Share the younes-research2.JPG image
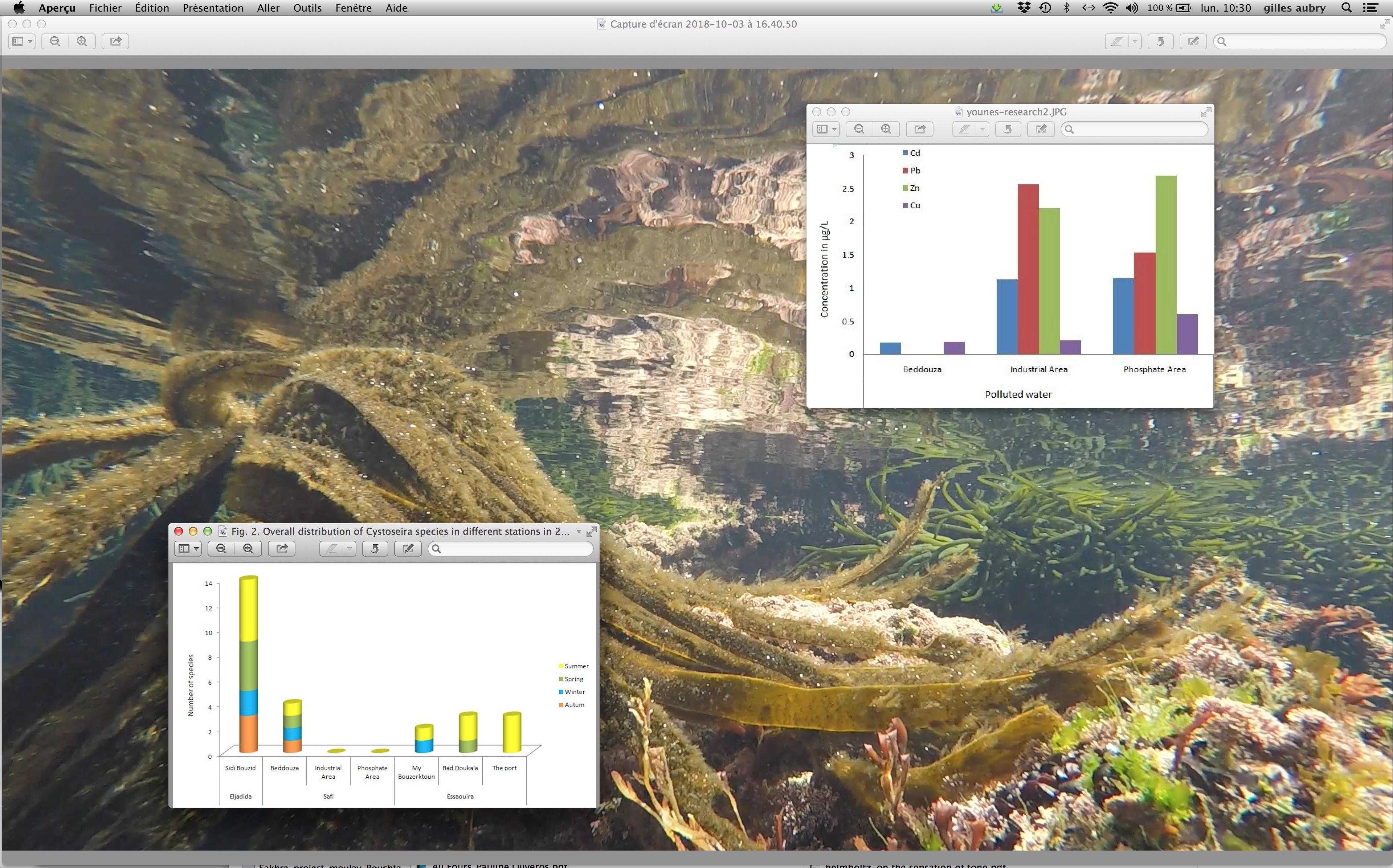Viewport: 1393px width, 868px height. [x=919, y=129]
